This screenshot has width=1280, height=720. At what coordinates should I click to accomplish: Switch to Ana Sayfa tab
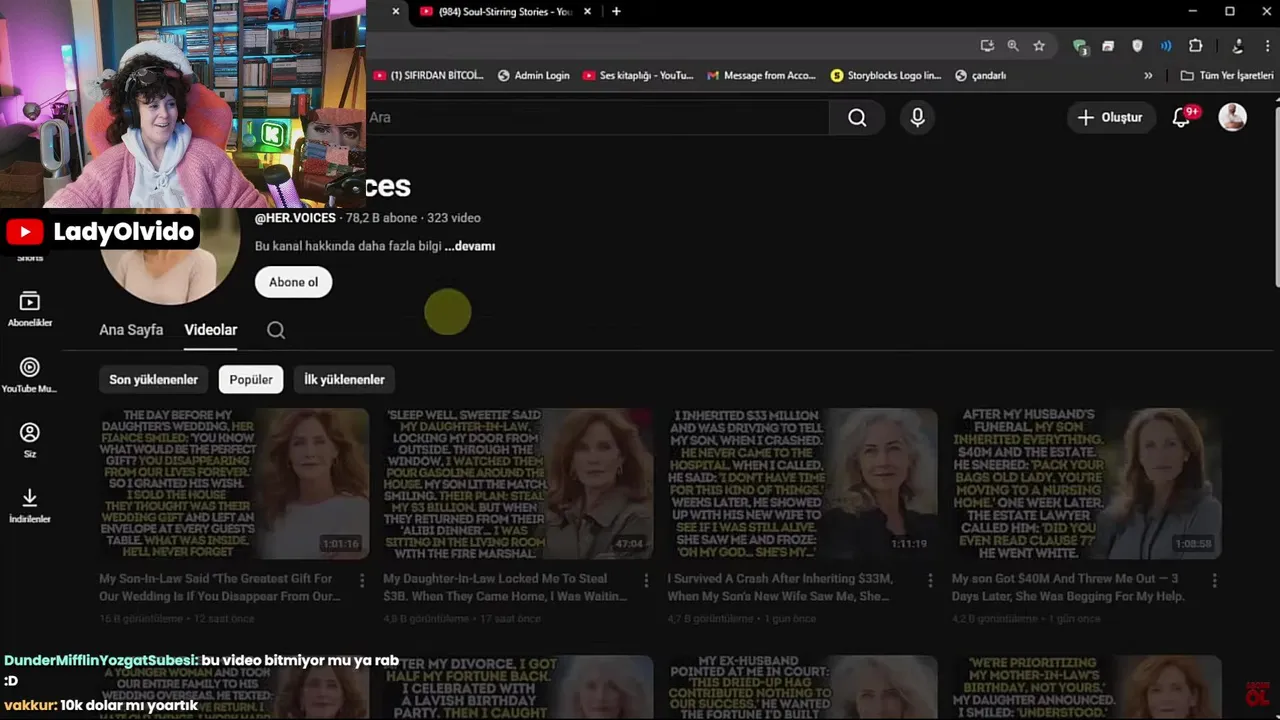[x=131, y=330]
